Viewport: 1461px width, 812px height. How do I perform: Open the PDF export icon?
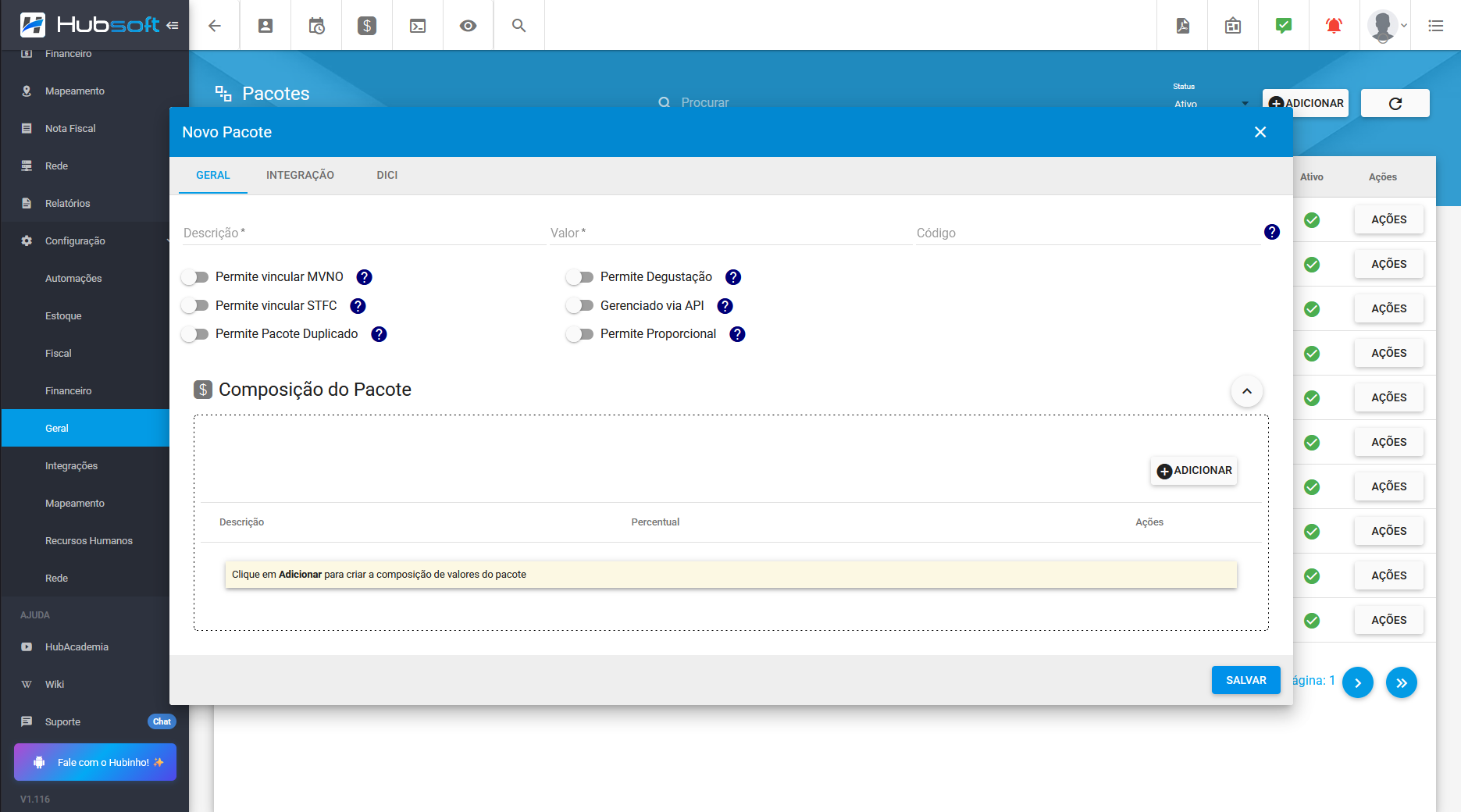pos(1181,25)
